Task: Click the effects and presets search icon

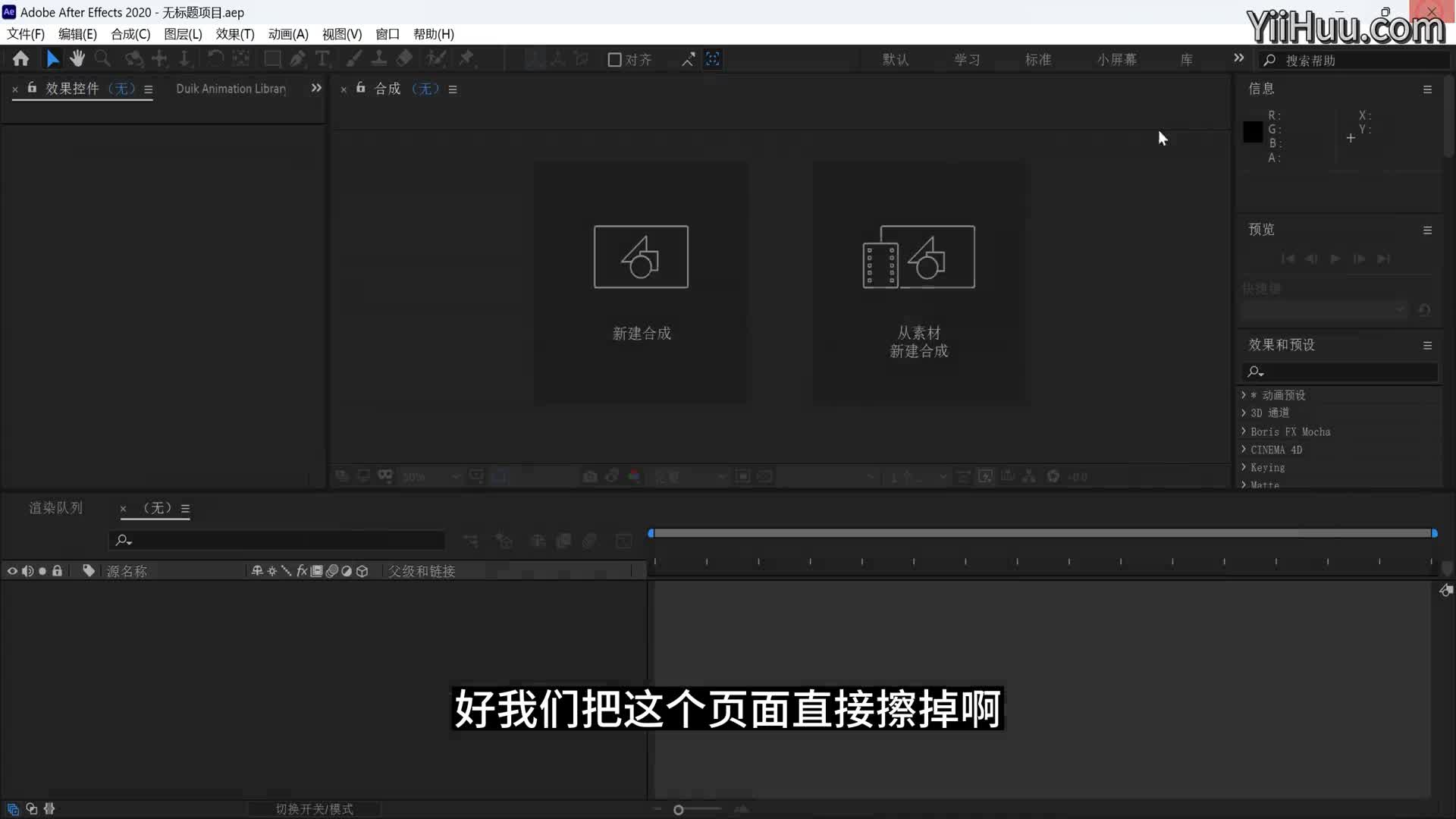Action: point(1255,372)
